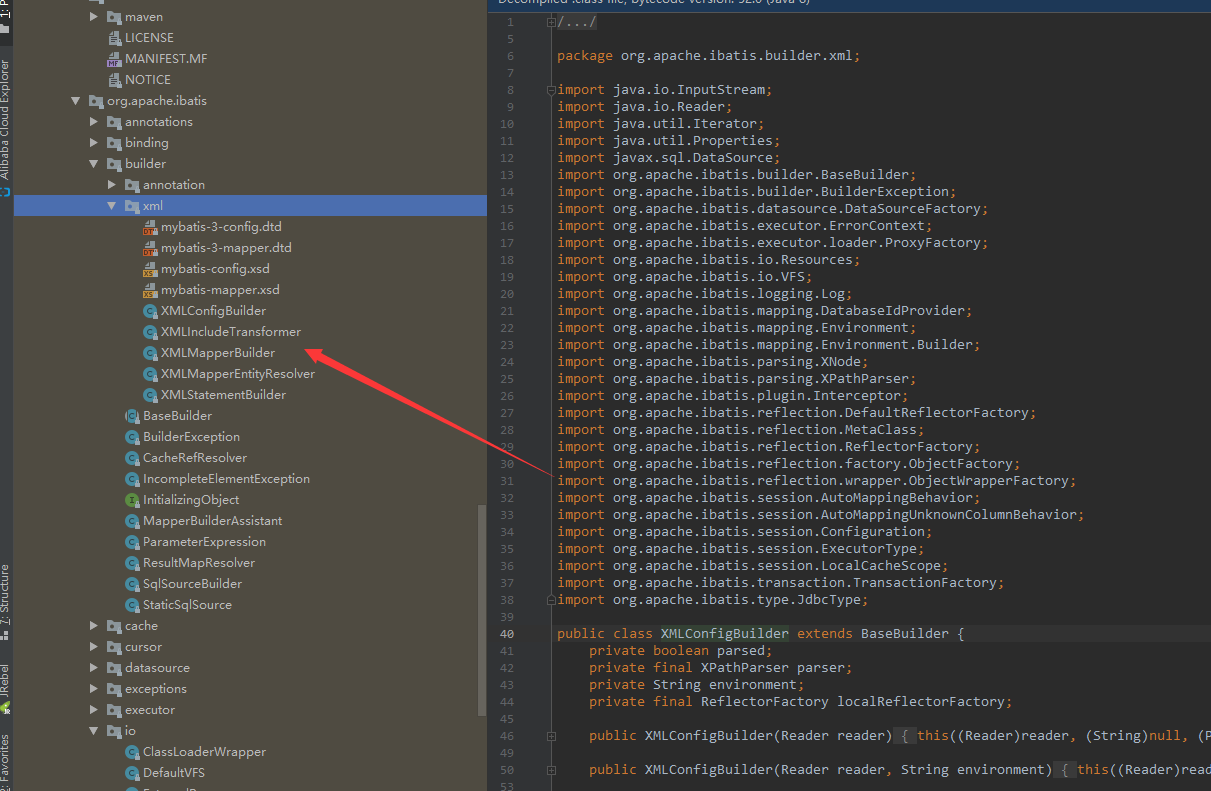
Task: Click the mybatis-3-config.dtd file icon
Action: 150,227
